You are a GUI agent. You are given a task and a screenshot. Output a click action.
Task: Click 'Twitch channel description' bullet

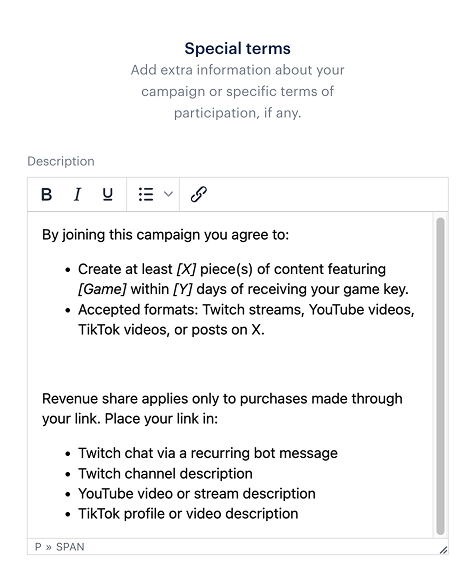pyautogui.click(x=165, y=474)
